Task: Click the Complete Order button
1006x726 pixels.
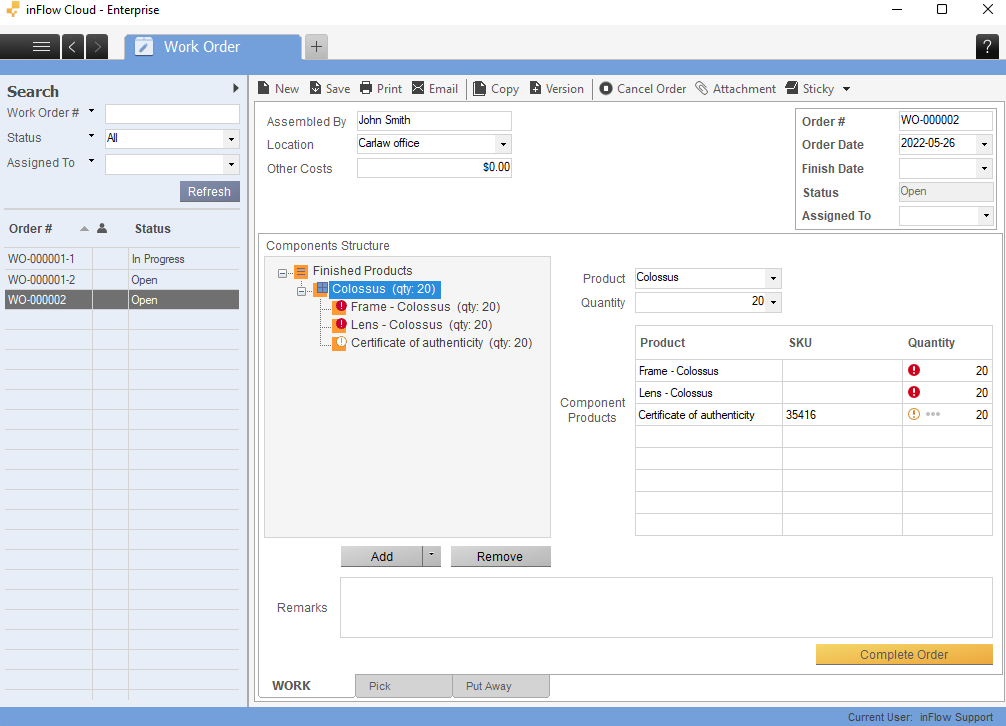Action: tap(903, 654)
